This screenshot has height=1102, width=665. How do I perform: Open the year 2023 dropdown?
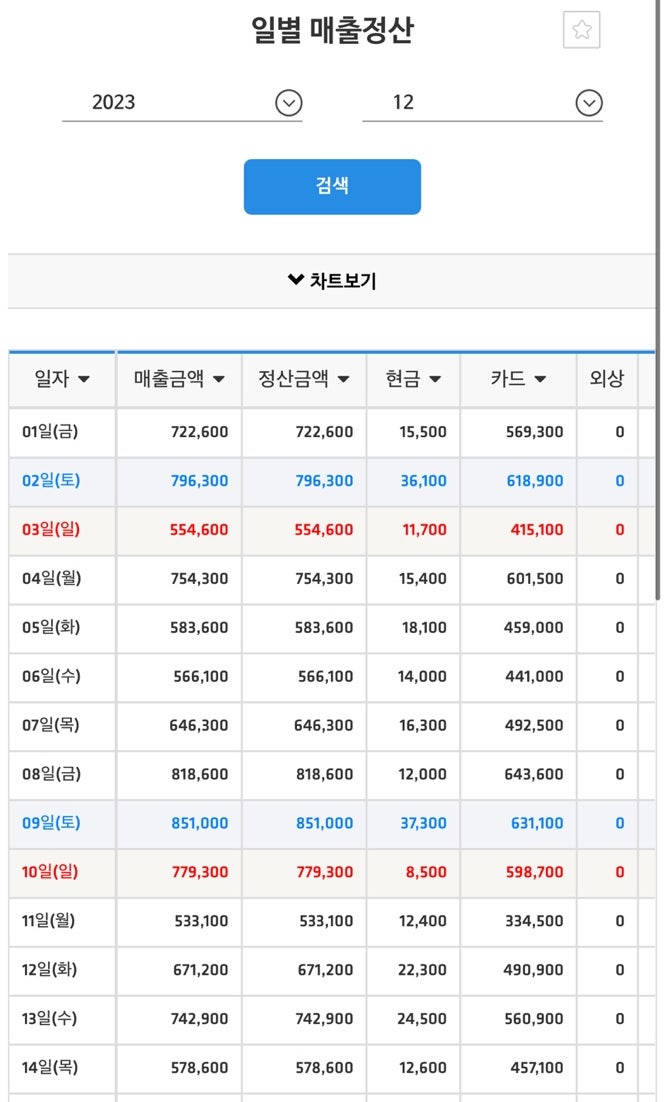182,103
